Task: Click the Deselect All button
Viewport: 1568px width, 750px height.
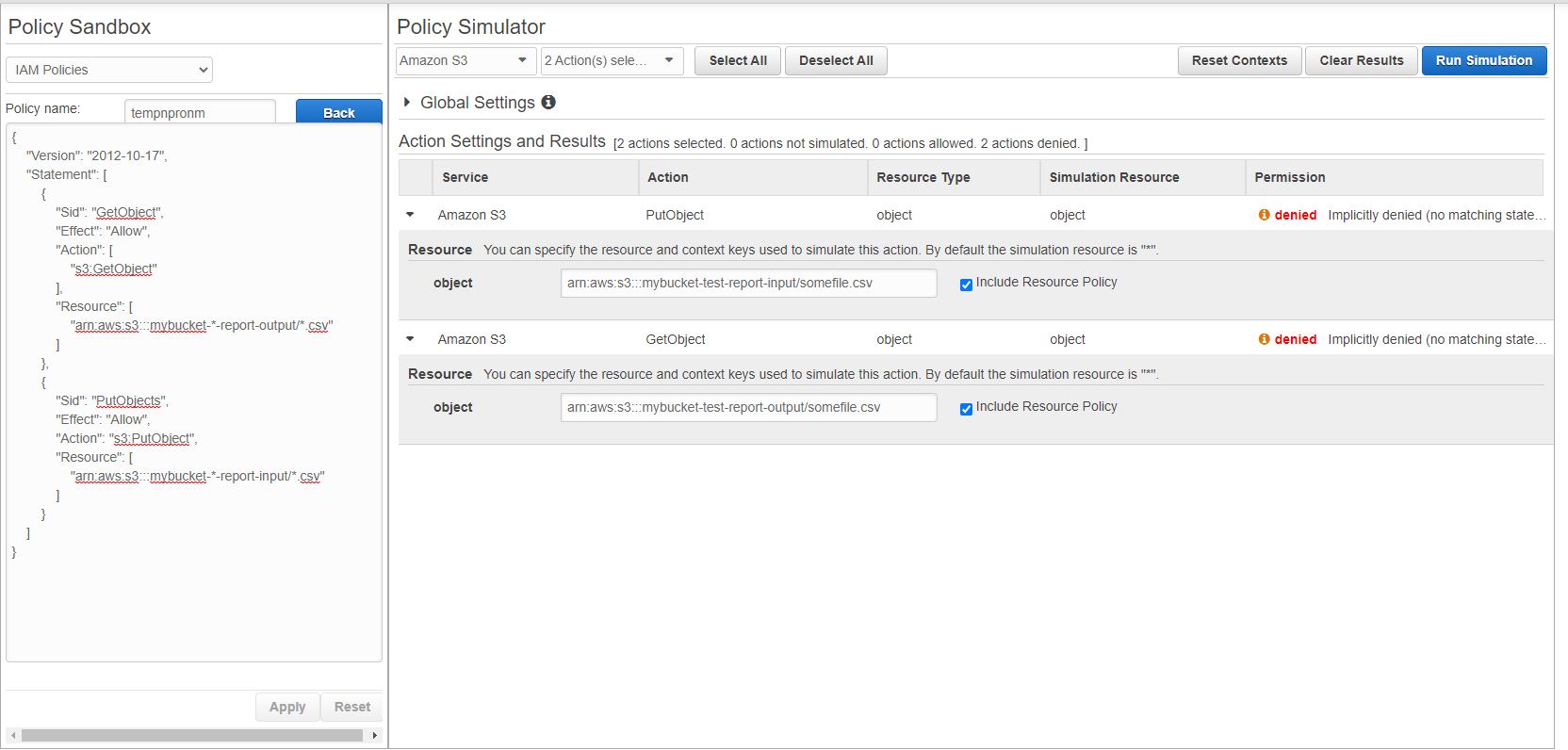Action: click(836, 60)
